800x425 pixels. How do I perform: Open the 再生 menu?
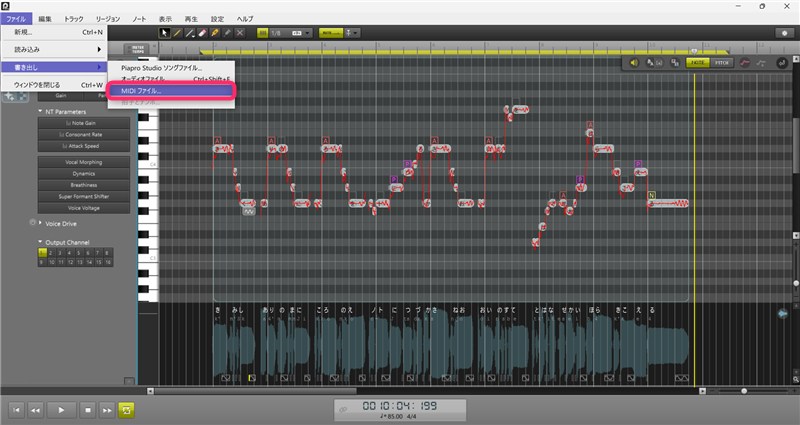[191, 19]
